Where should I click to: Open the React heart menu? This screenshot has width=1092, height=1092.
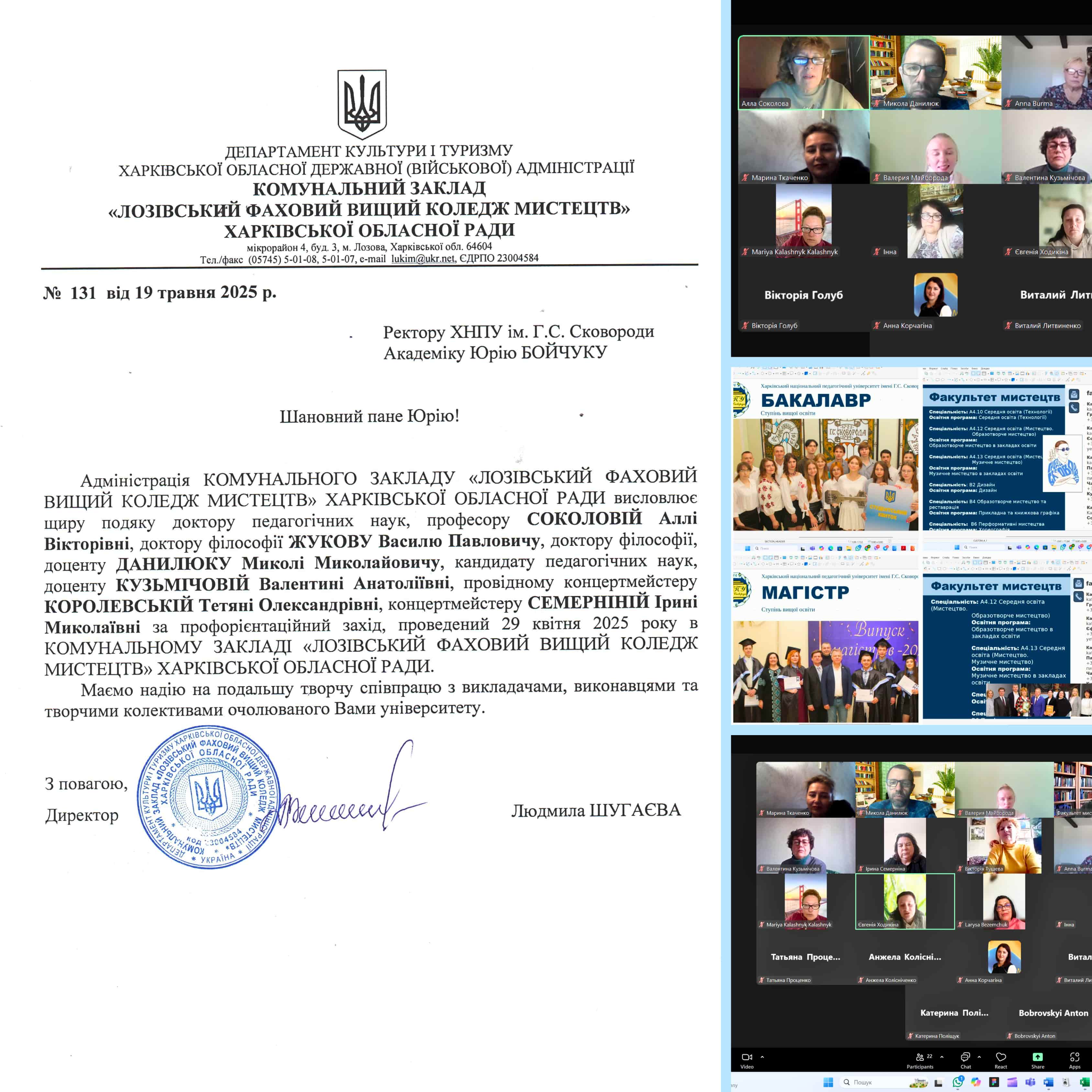pyautogui.click(x=1001, y=1061)
